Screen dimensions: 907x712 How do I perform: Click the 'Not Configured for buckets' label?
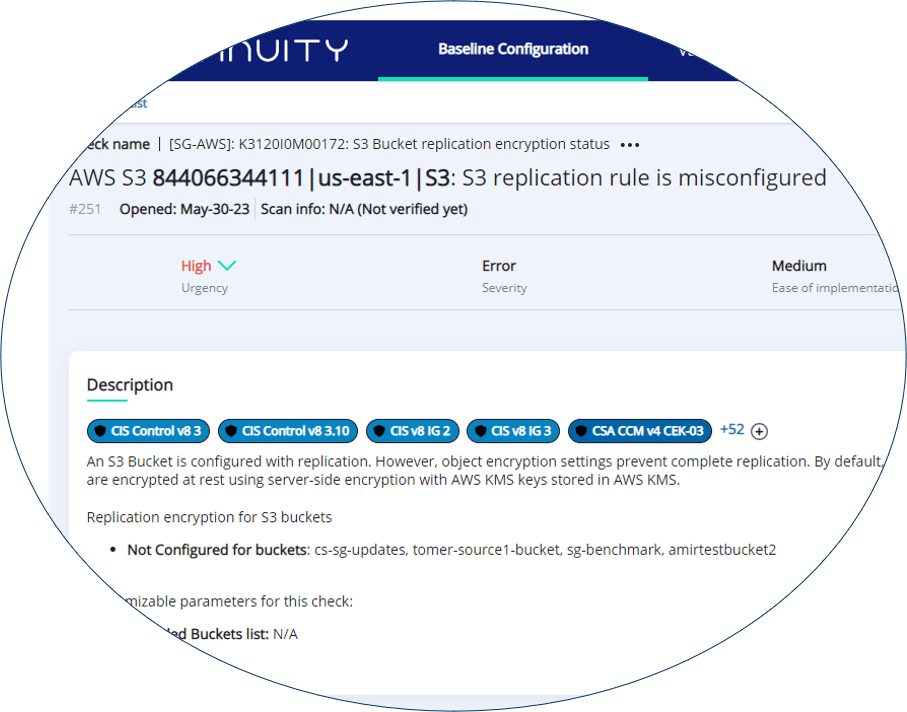[219, 550]
